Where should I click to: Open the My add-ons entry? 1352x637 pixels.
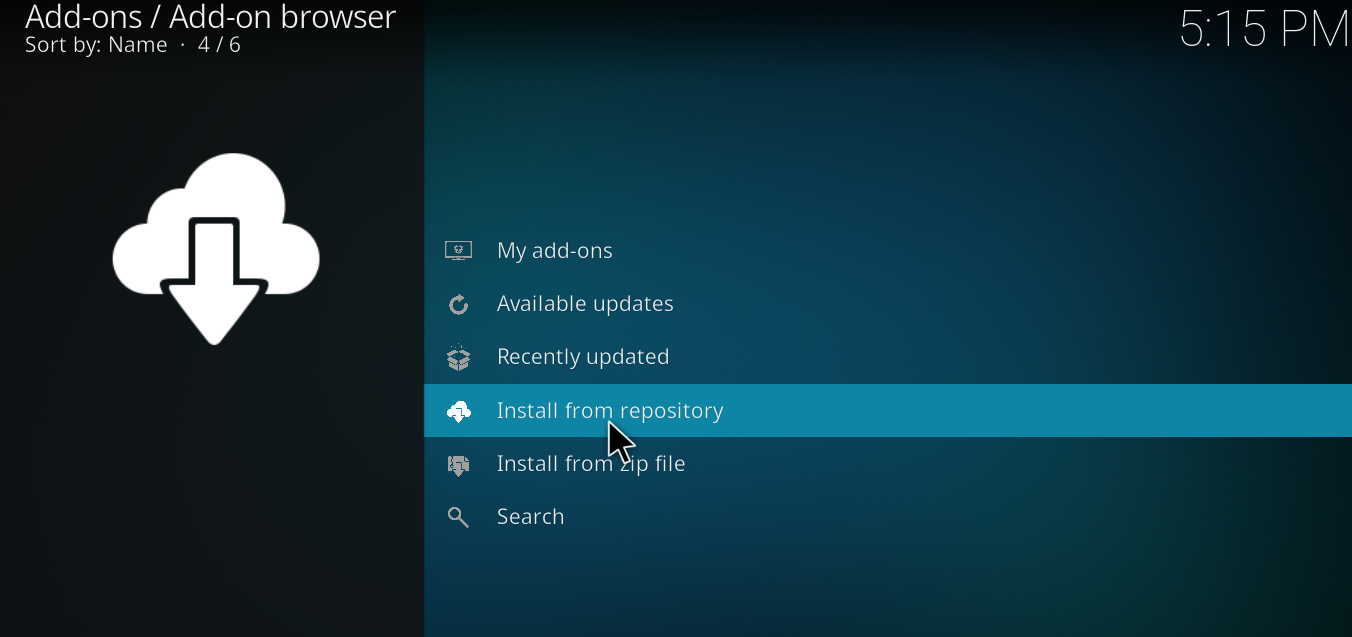tap(554, 250)
